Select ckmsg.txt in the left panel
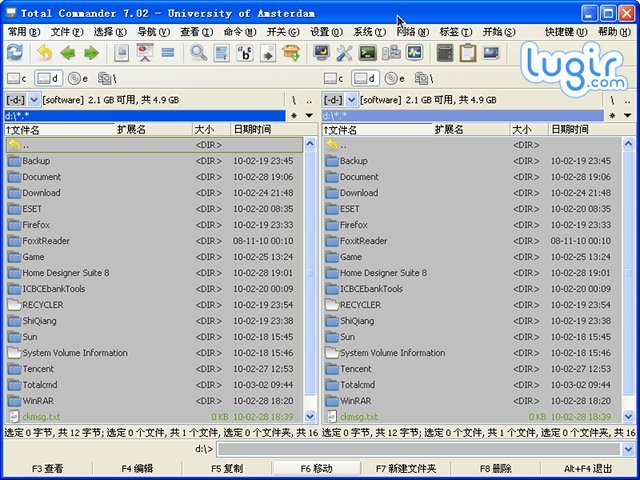The height and width of the screenshot is (480, 640). (x=154, y=417)
